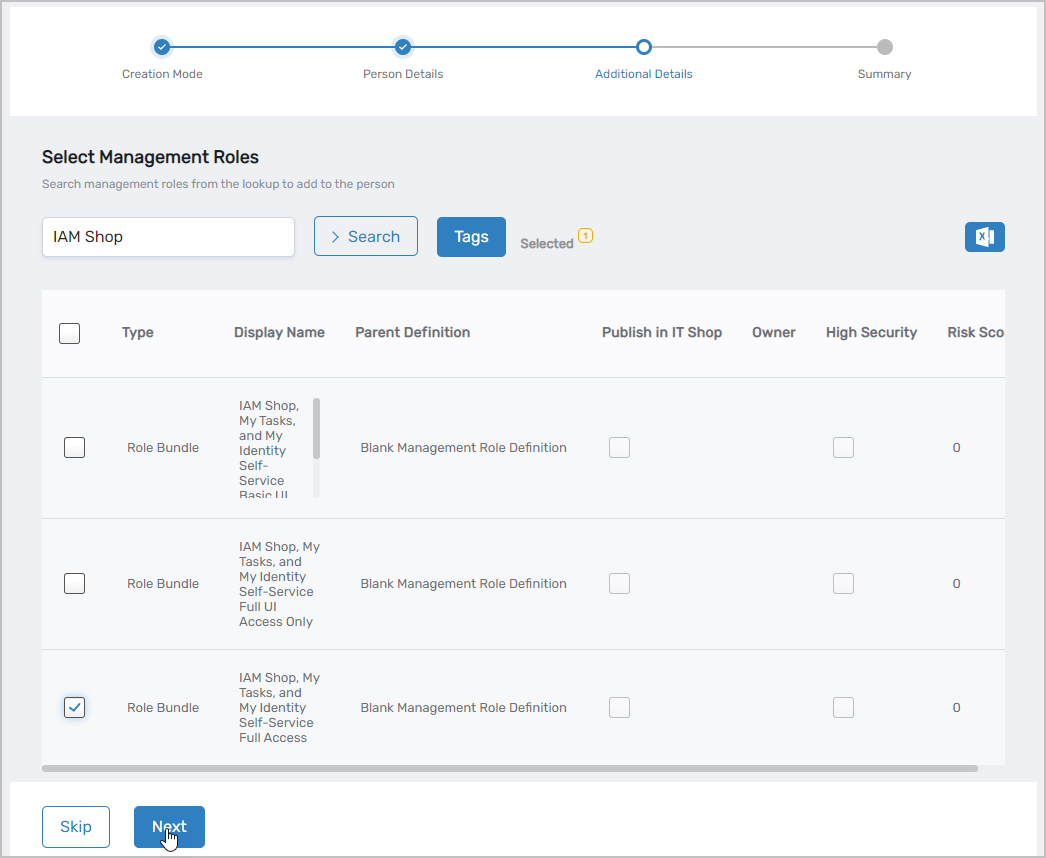Viewport: 1046px width, 858px height.
Task: Click the Person Details checkmark icon
Action: coord(403,46)
